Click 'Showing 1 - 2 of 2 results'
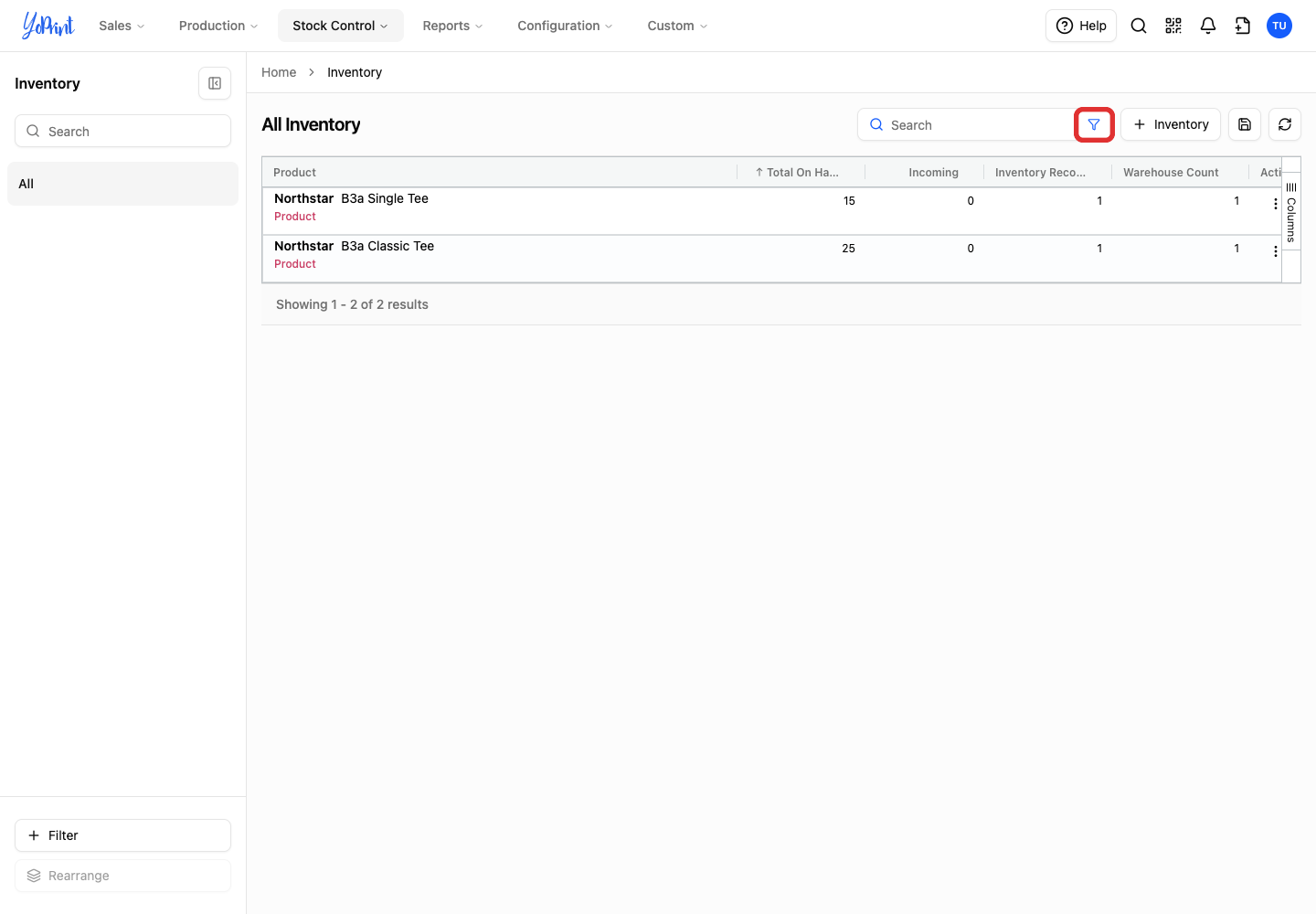 tap(352, 304)
